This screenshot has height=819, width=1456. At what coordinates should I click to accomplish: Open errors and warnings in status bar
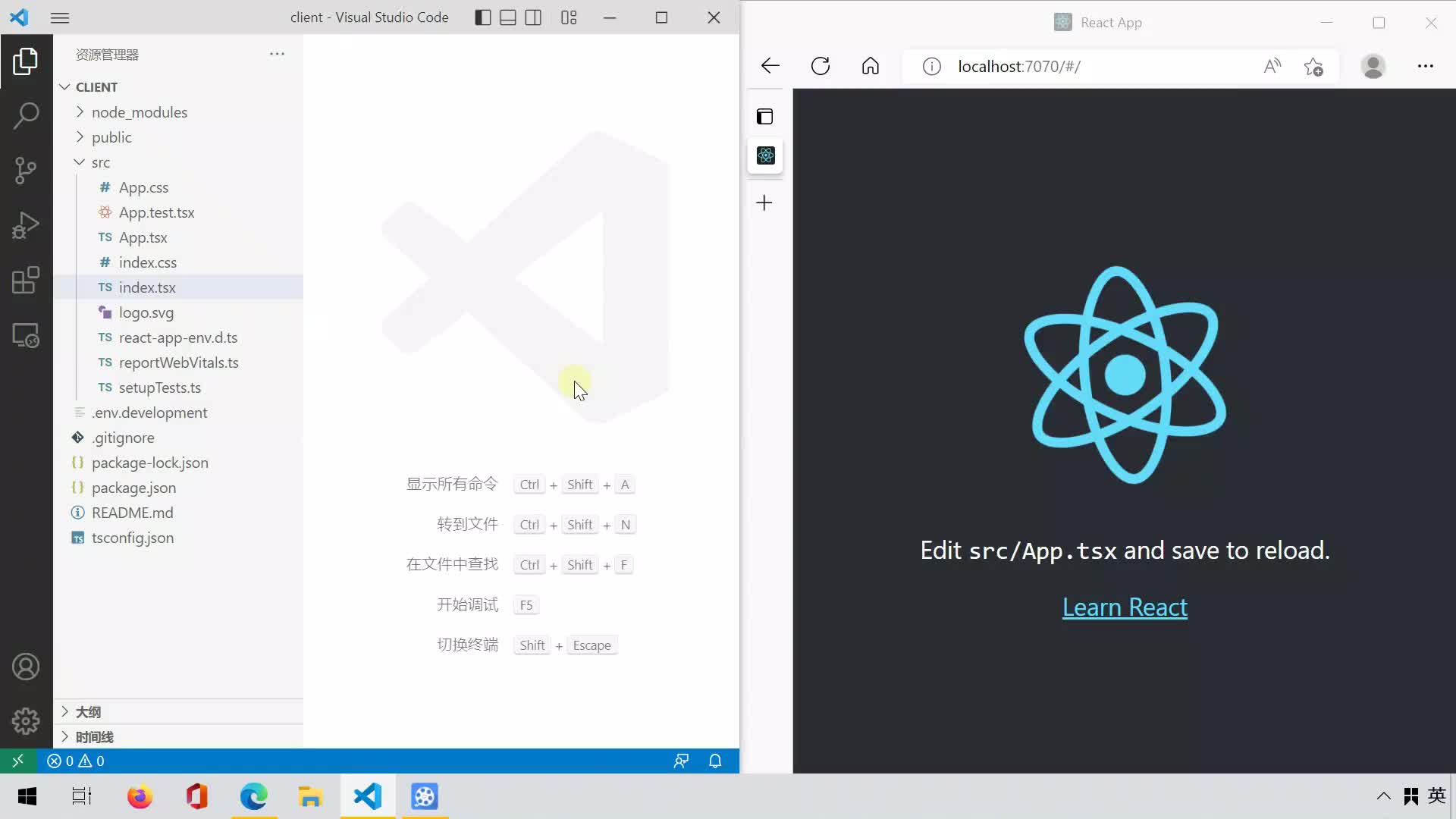[x=76, y=761]
